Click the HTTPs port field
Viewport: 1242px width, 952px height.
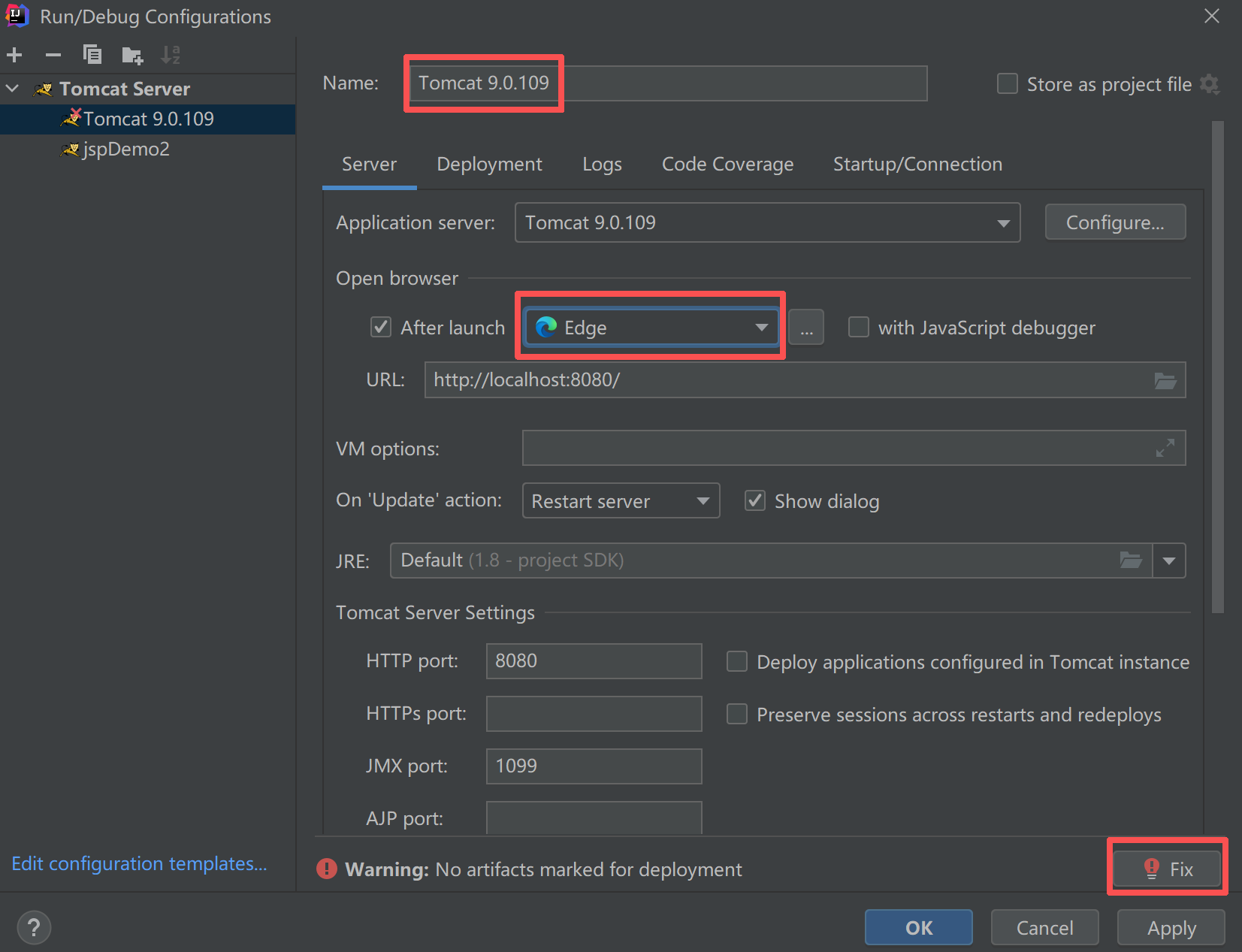click(594, 713)
